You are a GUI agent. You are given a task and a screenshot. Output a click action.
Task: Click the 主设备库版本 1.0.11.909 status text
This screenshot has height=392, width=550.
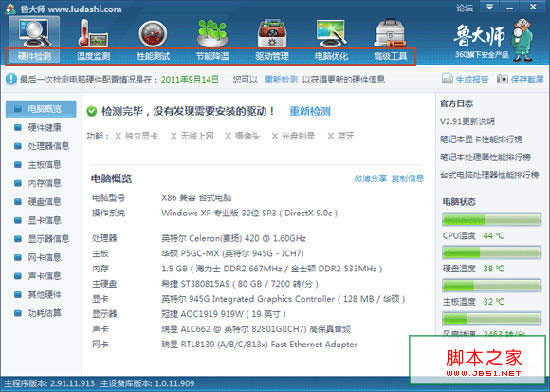click(x=147, y=384)
